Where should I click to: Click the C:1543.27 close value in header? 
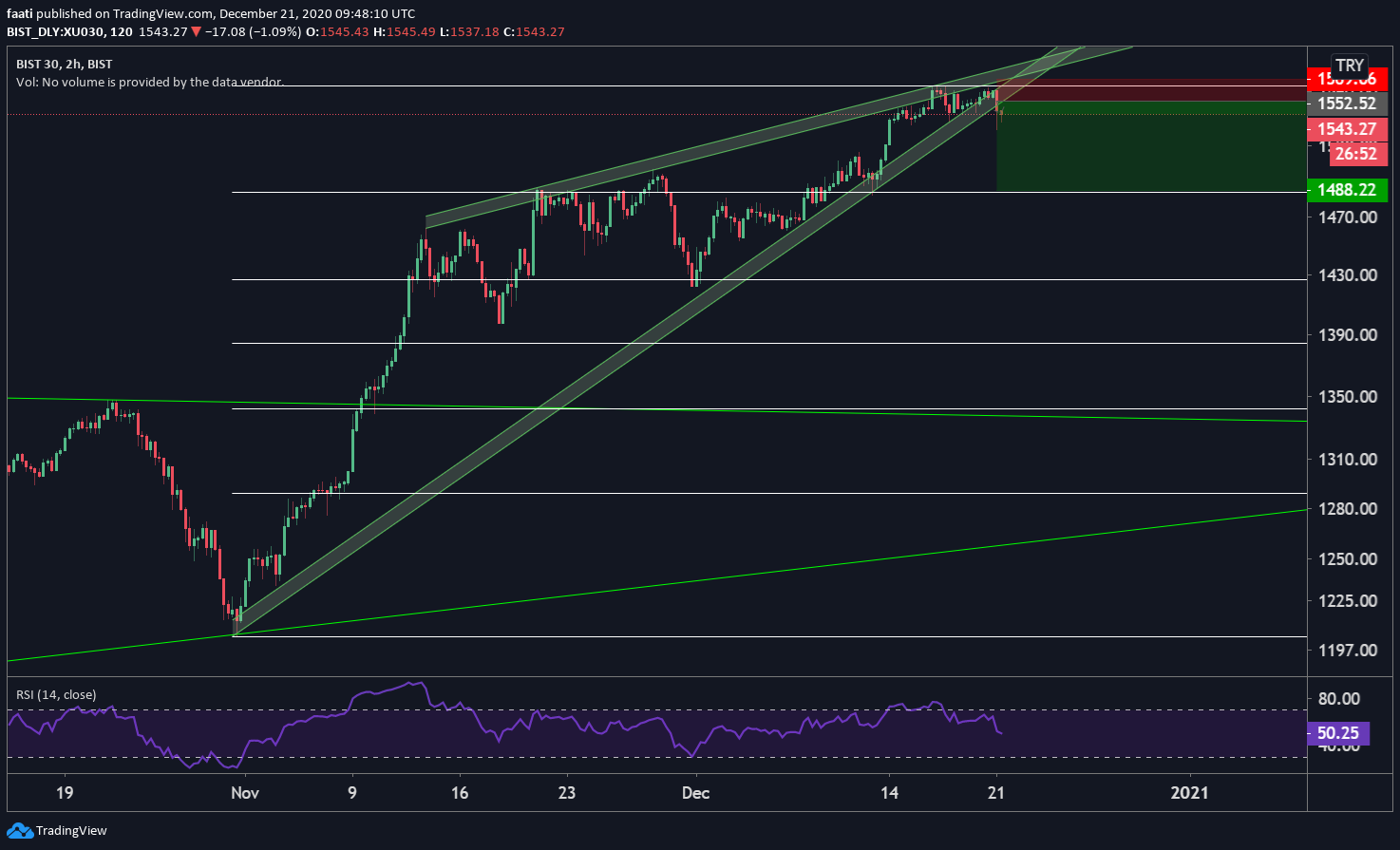[534, 31]
